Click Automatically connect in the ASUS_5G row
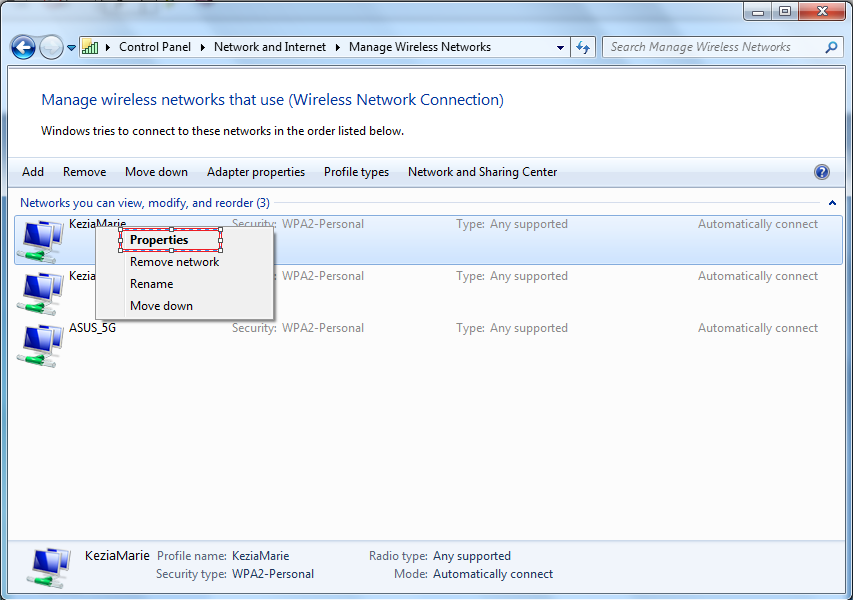The image size is (853, 600). click(x=758, y=328)
